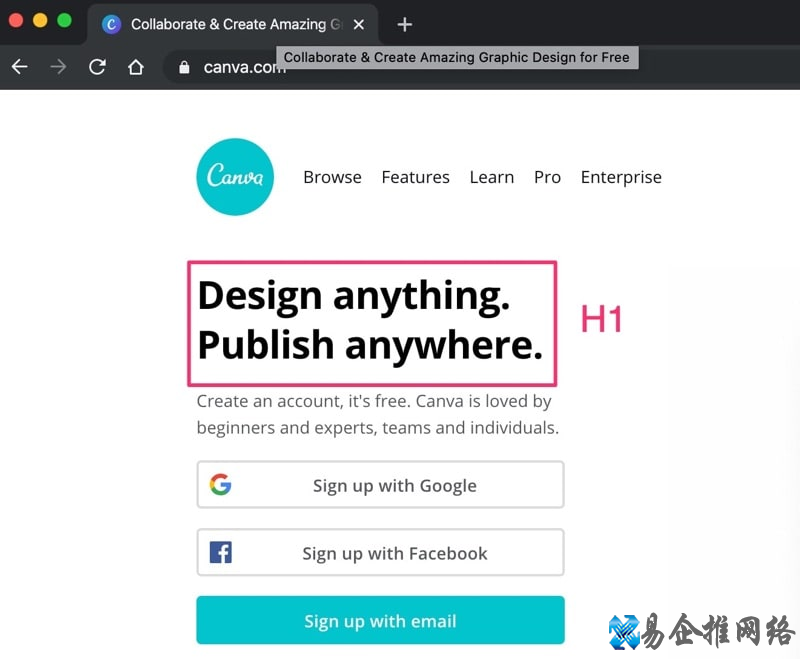Click the browser forward arrow
Viewport: 800px width, 659px height.
[58, 67]
